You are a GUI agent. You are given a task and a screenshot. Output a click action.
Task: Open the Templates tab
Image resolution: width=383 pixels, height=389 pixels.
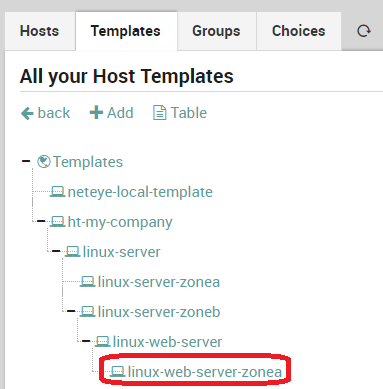(x=126, y=31)
